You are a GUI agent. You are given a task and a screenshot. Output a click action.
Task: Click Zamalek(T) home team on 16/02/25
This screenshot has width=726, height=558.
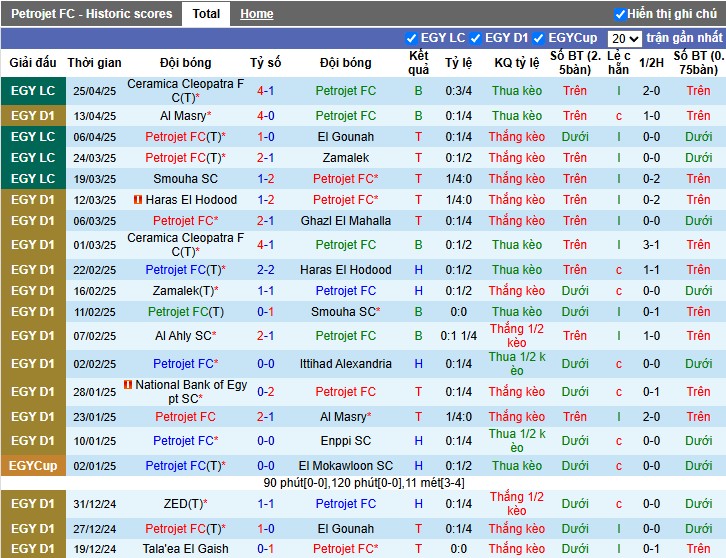click(x=185, y=291)
